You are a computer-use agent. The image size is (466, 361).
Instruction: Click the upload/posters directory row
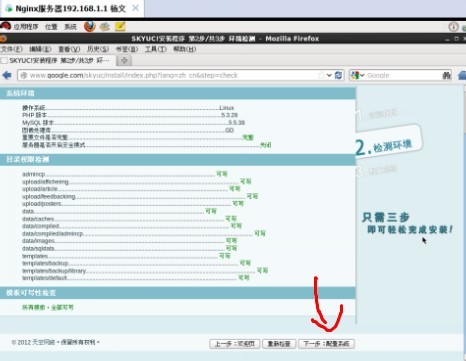point(133,204)
